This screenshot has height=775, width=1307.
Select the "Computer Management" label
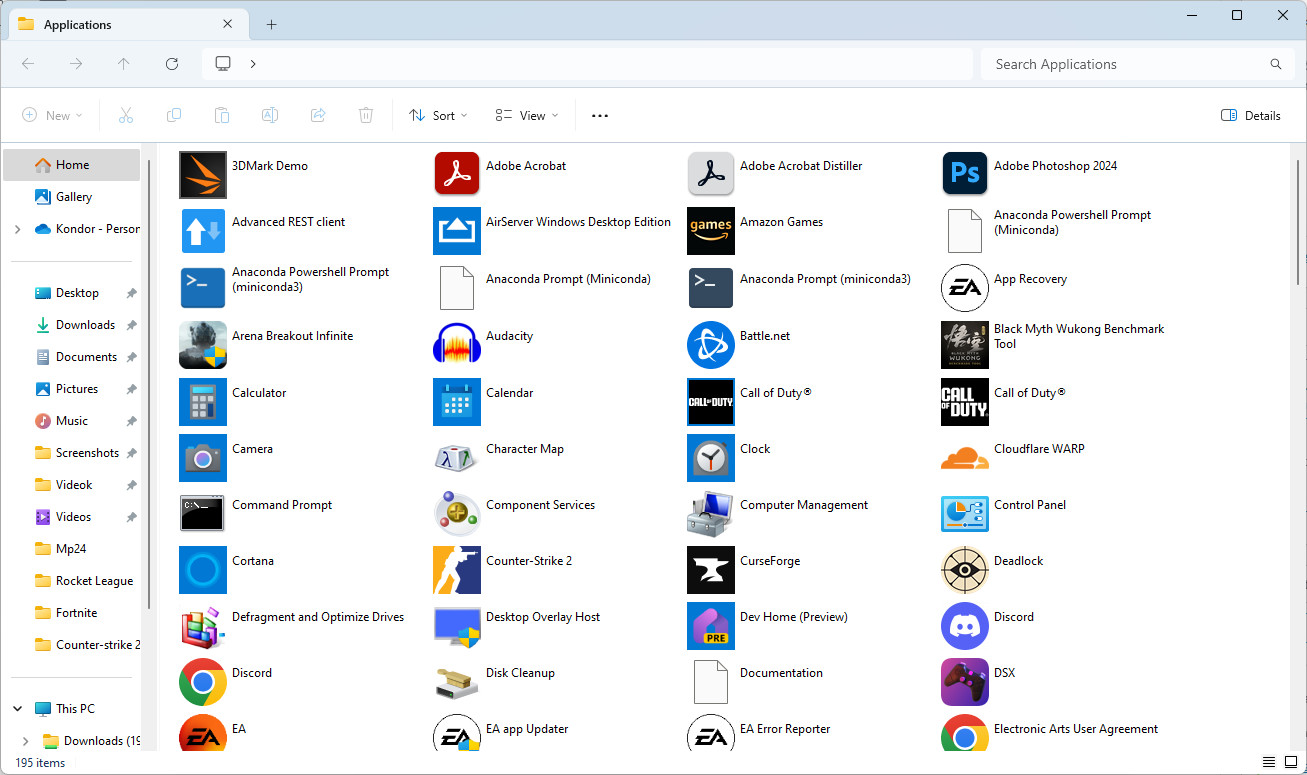[x=804, y=505]
